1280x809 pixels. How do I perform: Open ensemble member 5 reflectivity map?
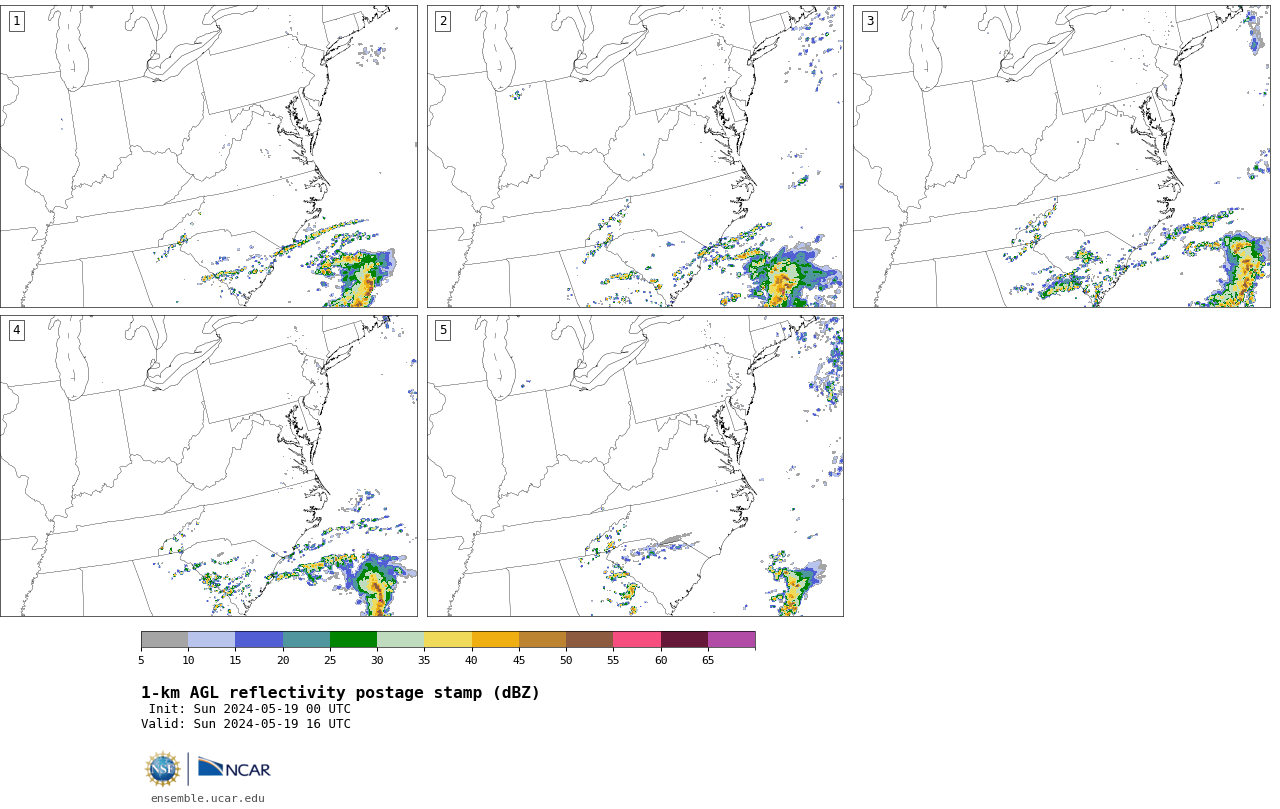tap(635, 466)
